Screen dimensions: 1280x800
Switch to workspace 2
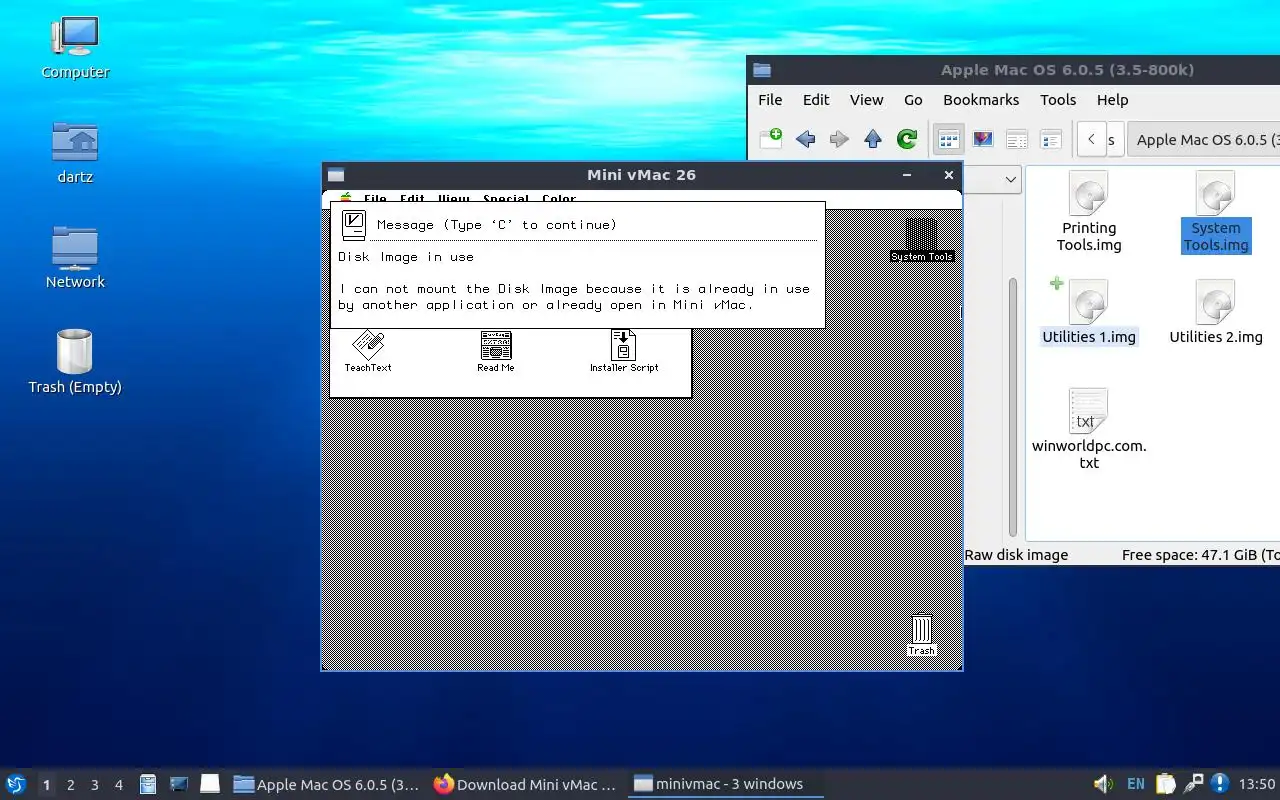click(x=70, y=785)
